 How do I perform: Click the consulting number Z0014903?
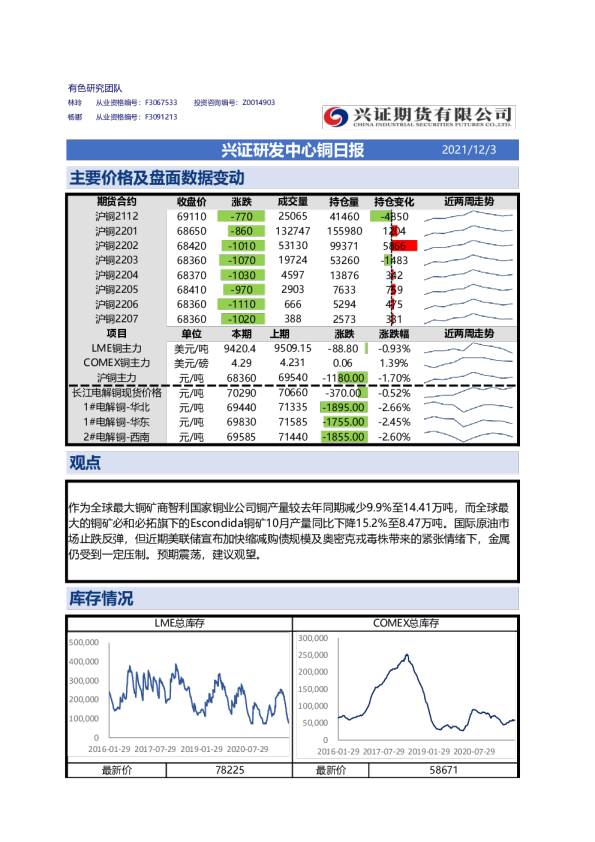259,102
